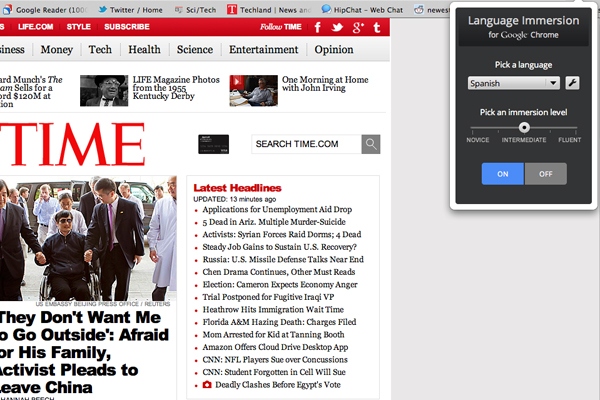Click the Search Time.com input field
This screenshot has width=600, height=400.
click(x=305, y=144)
